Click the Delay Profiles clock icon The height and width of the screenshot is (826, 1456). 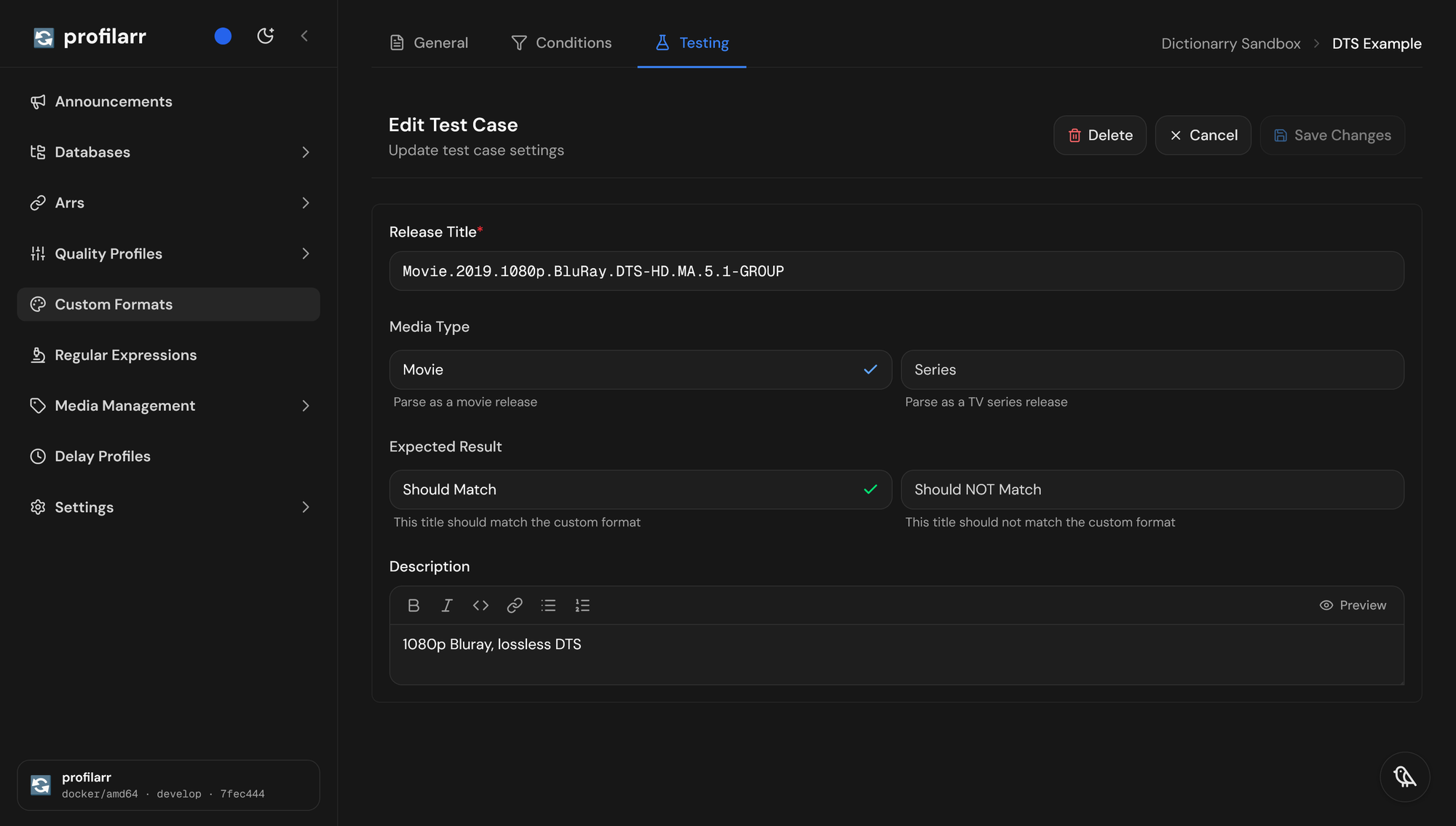click(x=38, y=457)
